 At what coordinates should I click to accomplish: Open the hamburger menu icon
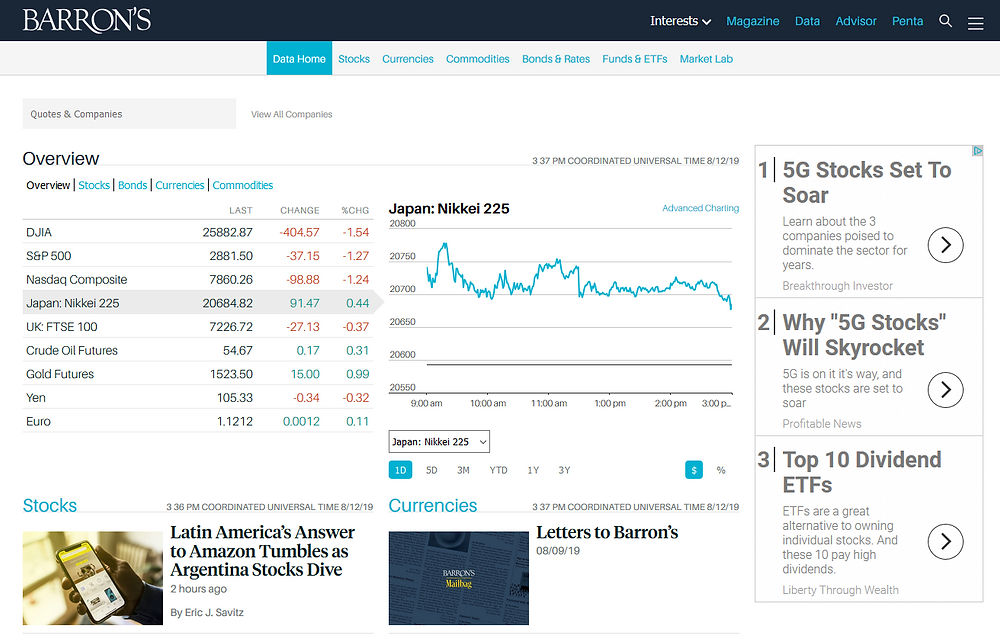[x=975, y=24]
